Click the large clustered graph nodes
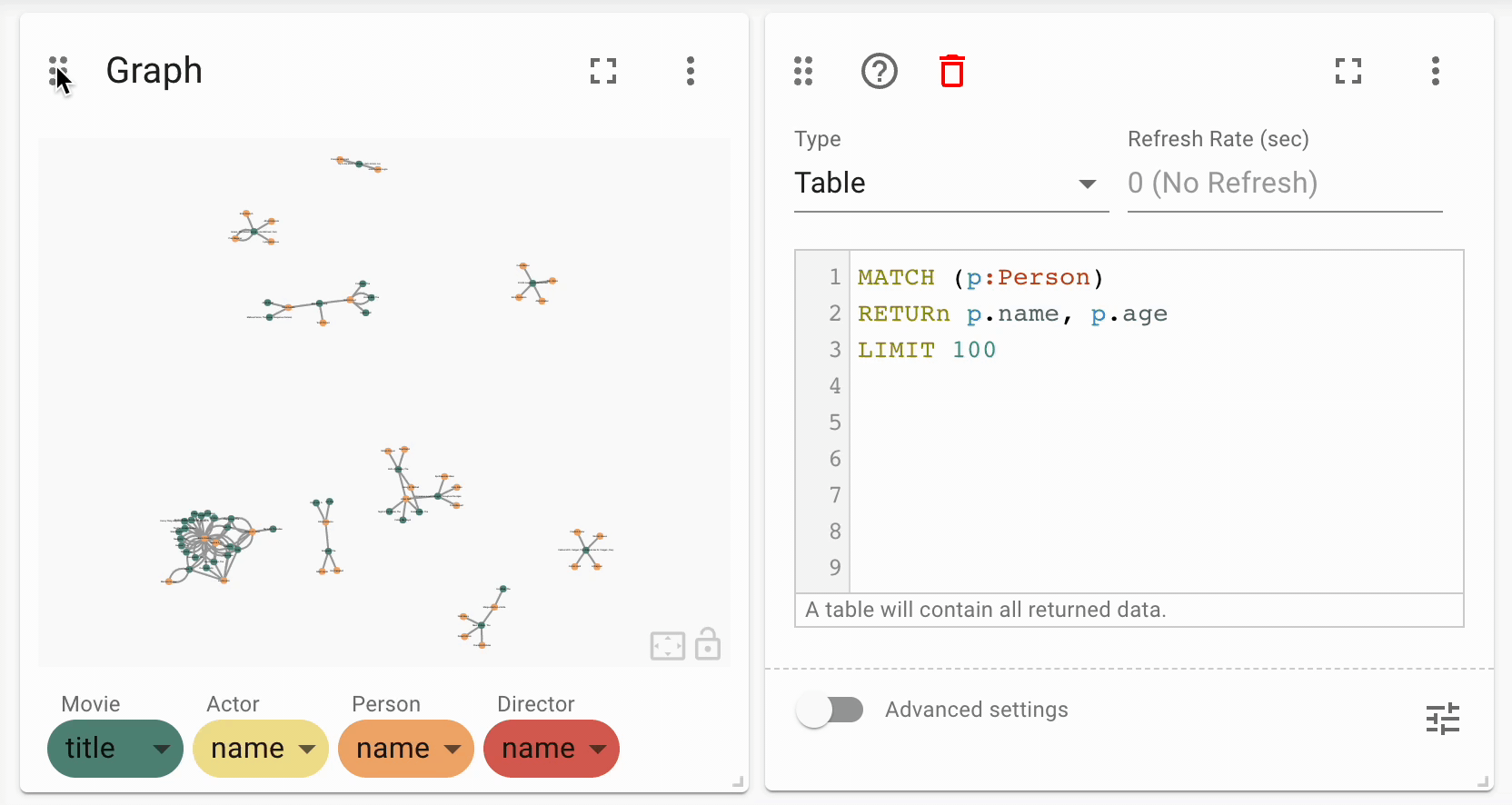Image resolution: width=1512 pixels, height=805 pixels. point(211,545)
